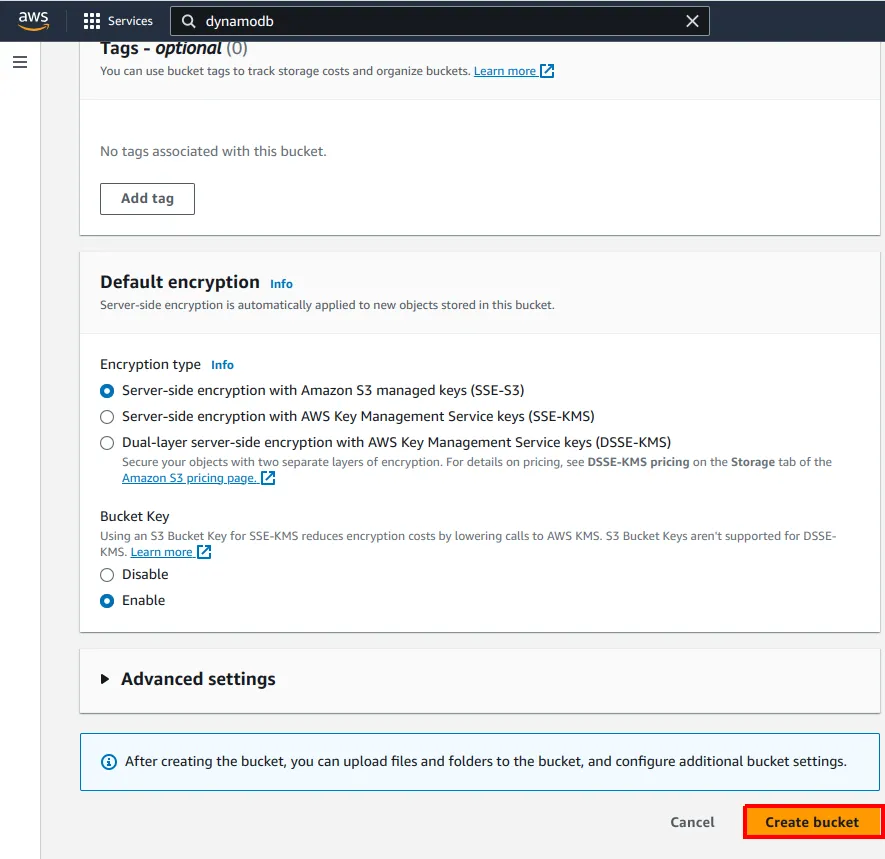
Task: Click the 'Default encryption' heading
Action: point(180,282)
